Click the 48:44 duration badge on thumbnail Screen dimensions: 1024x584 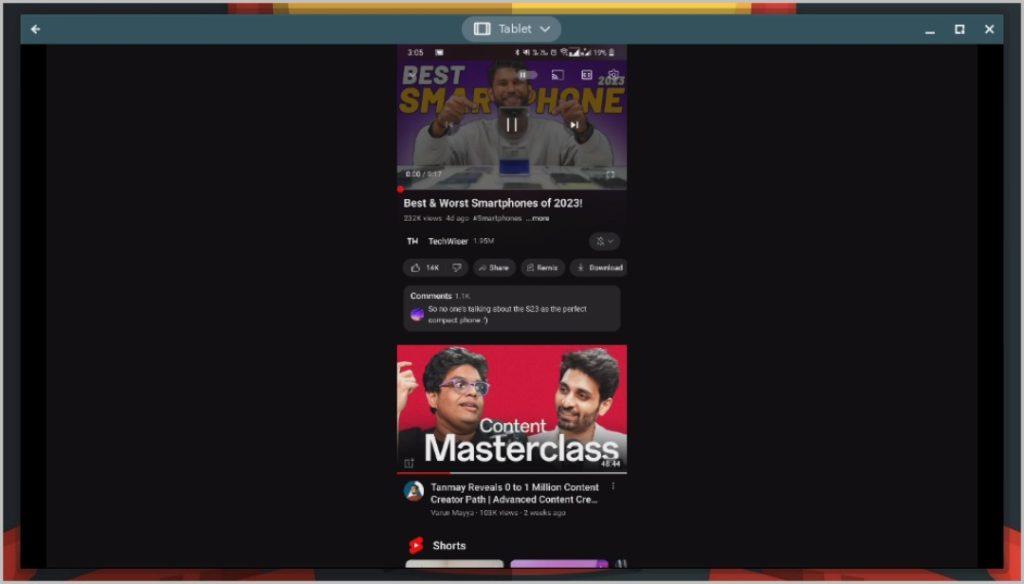point(611,464)
